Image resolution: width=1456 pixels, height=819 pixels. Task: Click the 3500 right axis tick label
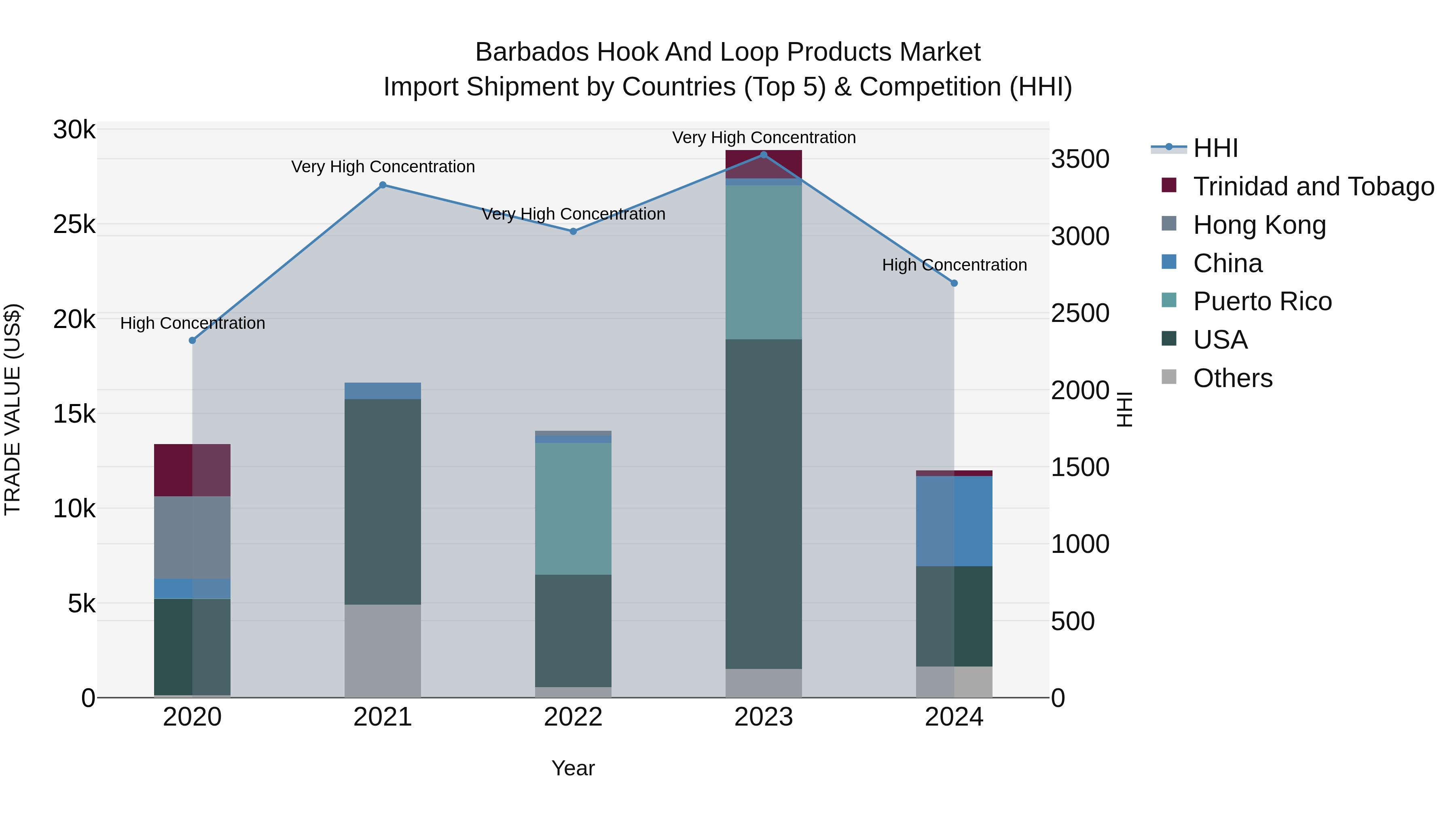1080,159
